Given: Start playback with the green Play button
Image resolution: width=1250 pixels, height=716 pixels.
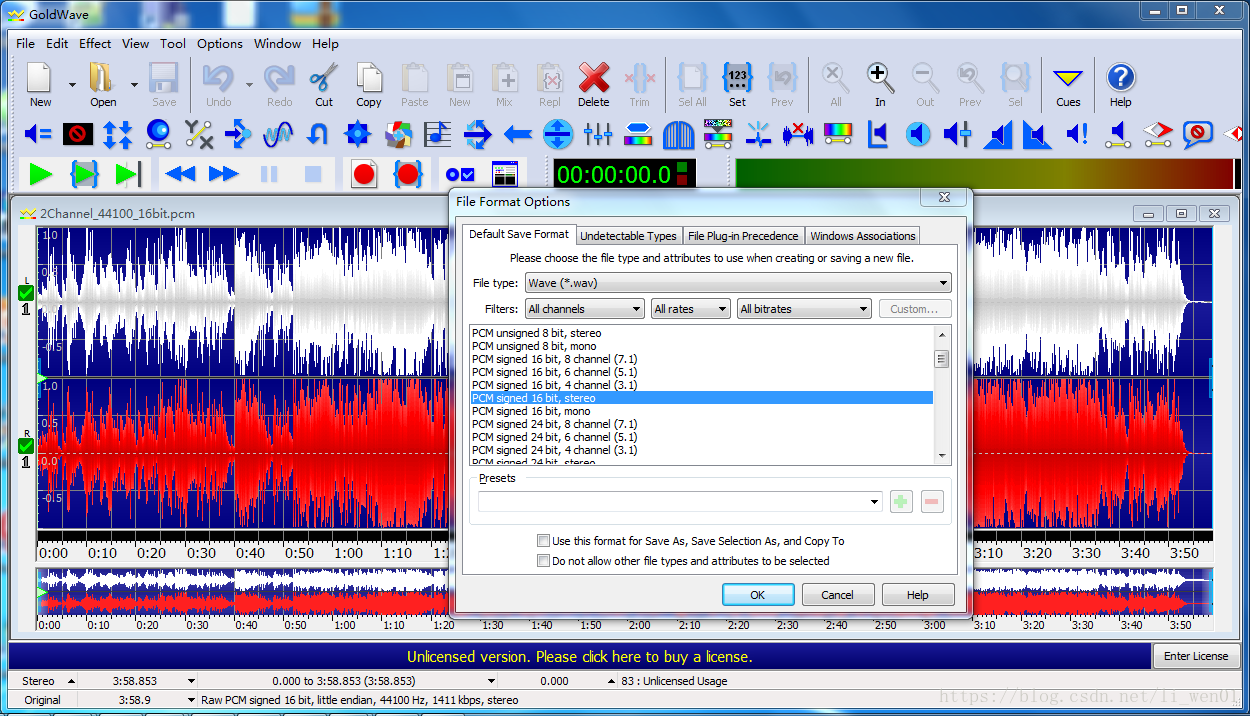Looking at the screenshot, I should click(41, 174).
